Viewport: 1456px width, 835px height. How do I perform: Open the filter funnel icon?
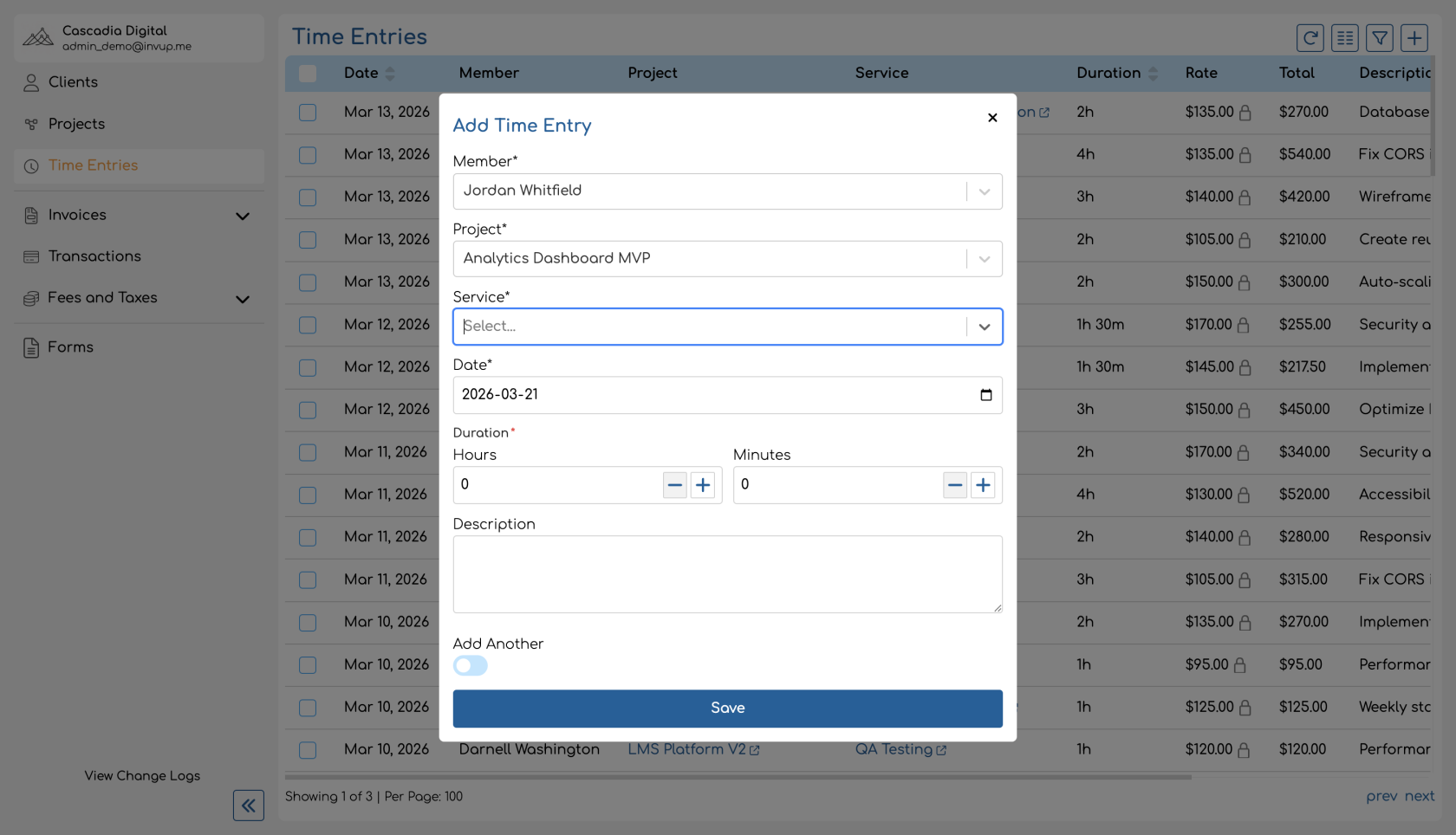tap(1380, 38)
